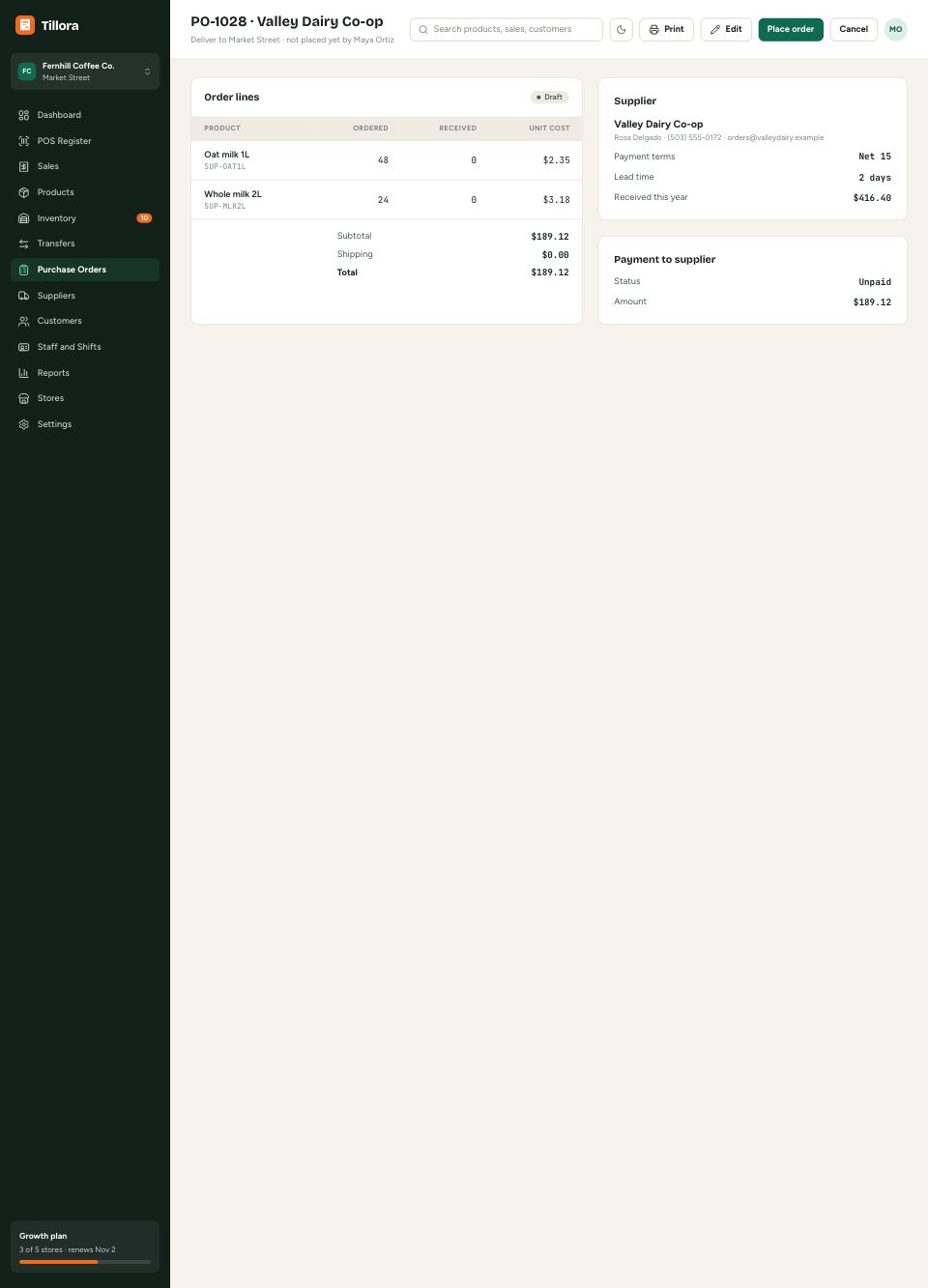Click the store usage progress bar

point(85,1262)
